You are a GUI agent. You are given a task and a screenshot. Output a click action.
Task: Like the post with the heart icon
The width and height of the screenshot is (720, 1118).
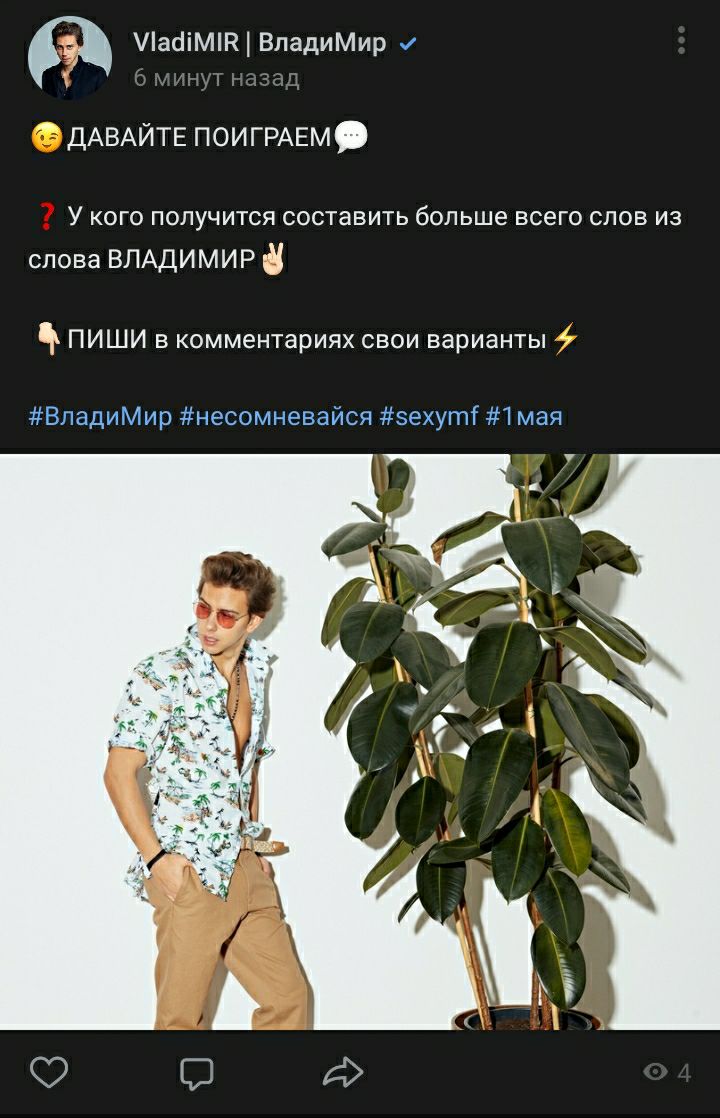[x=48, y=1072]
